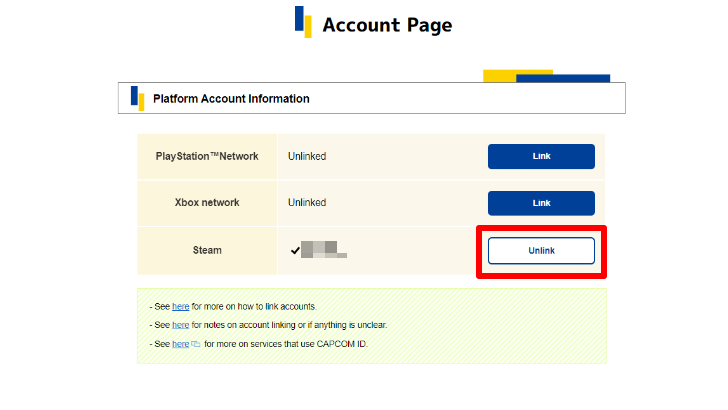Open "here" link for notes on account linking
The height and width of the screenshot is (410, 728).
coord(180,325)
